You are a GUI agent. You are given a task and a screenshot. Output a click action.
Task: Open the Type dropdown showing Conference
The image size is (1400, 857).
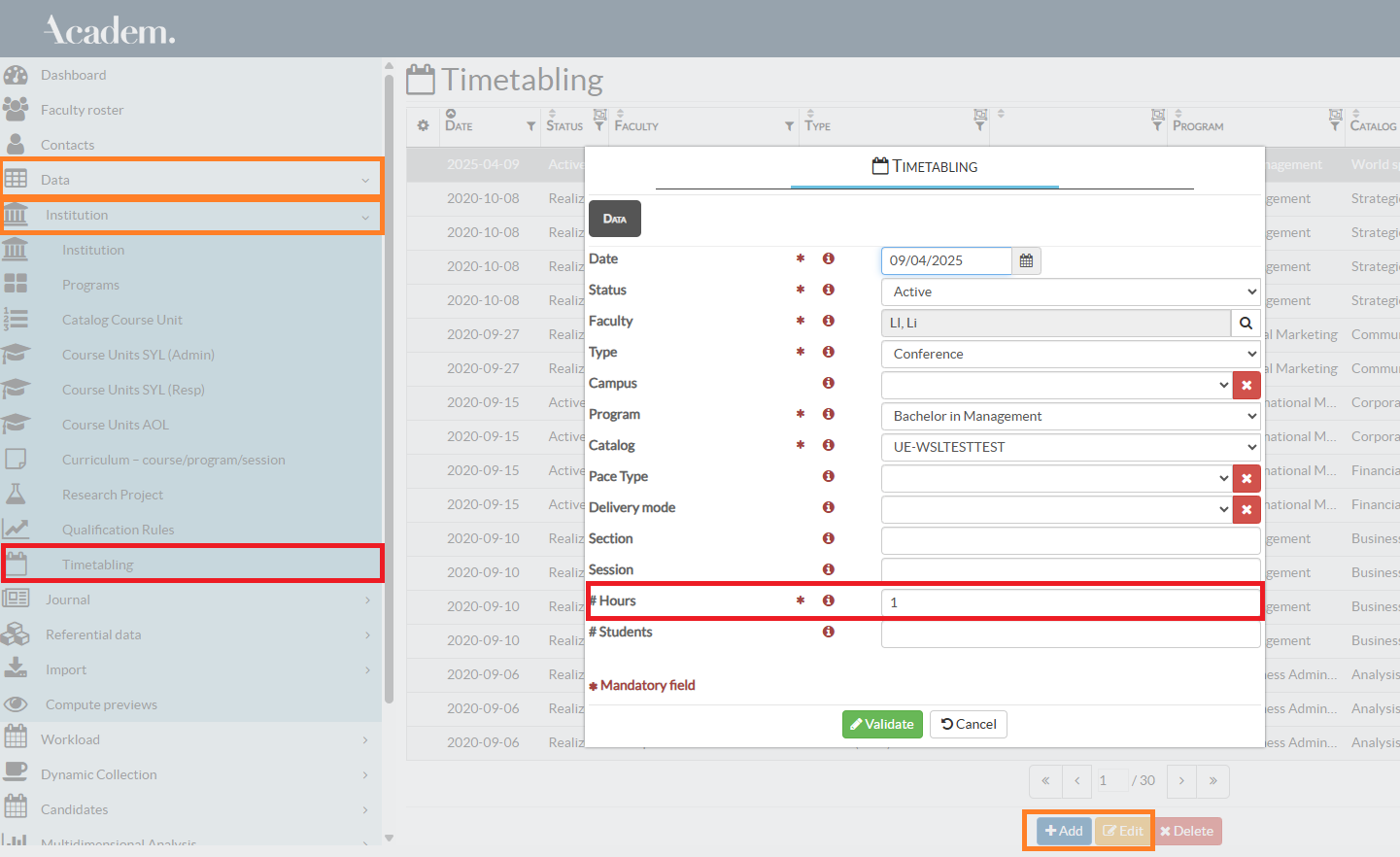pyautogui.click(x=1070, y=354)
